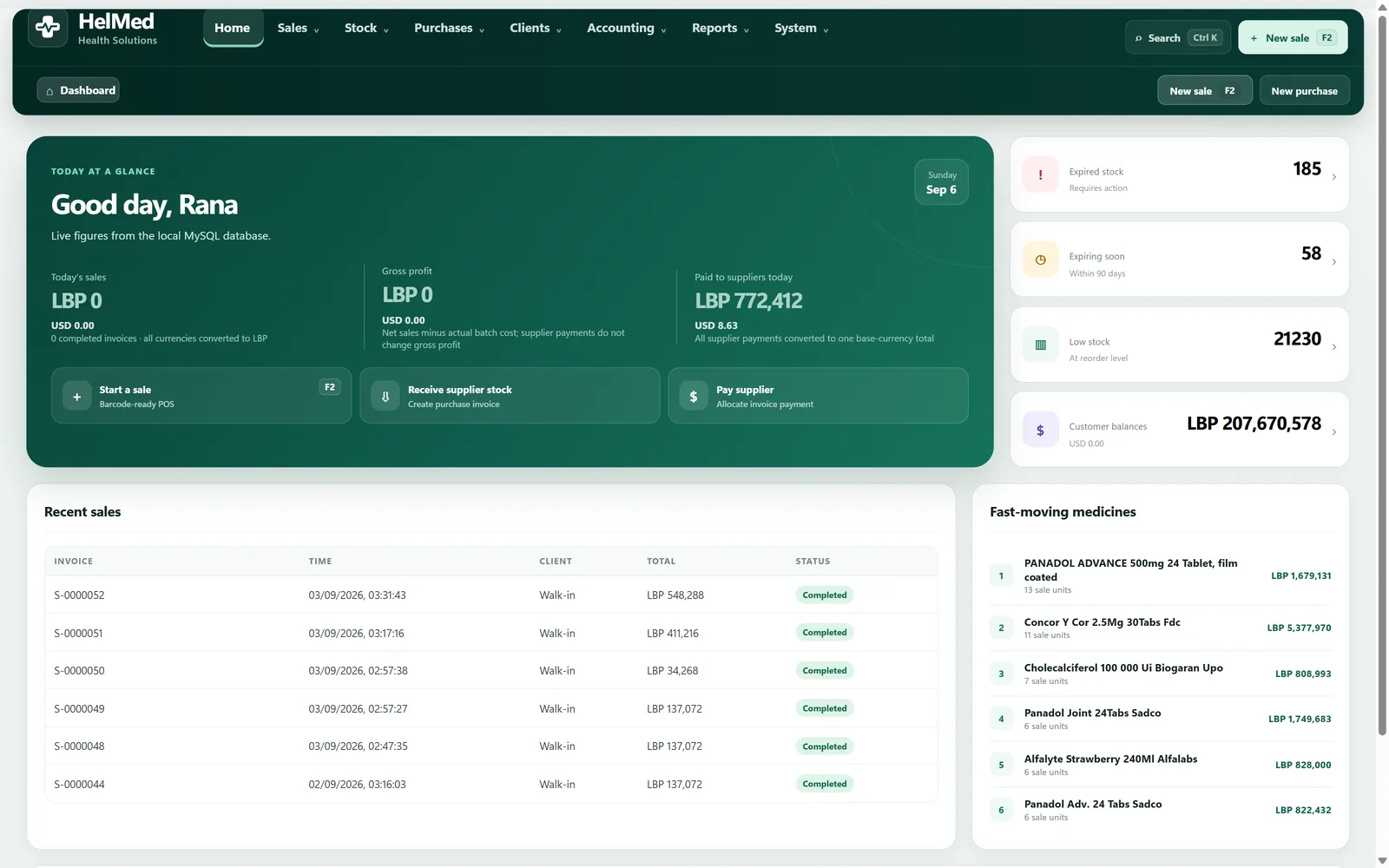Click the expiring soon clock icon
This screenshot has height=868, width=1389.
(1040, 260)
